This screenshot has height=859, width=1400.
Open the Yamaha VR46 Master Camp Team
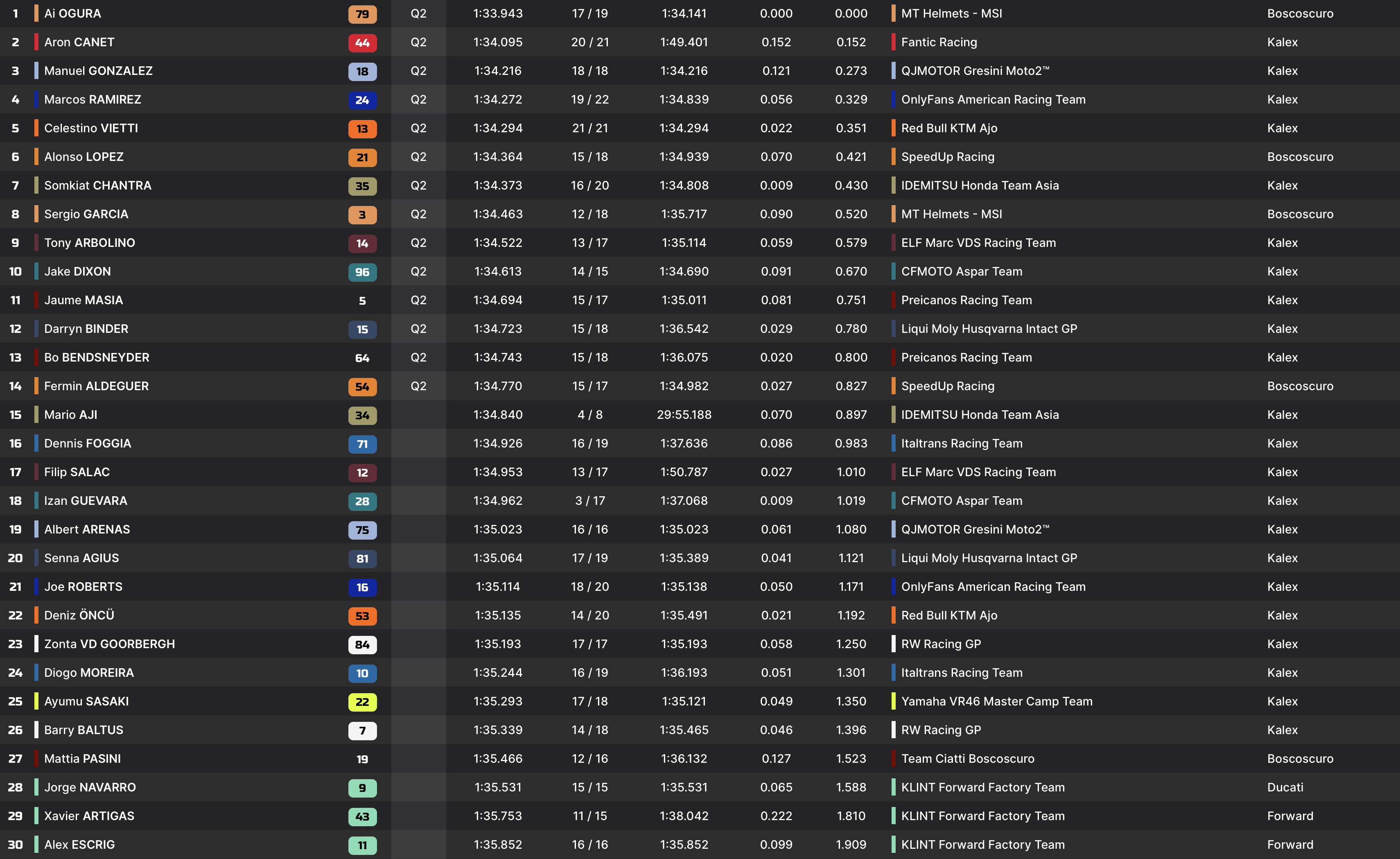click(997, 702)
